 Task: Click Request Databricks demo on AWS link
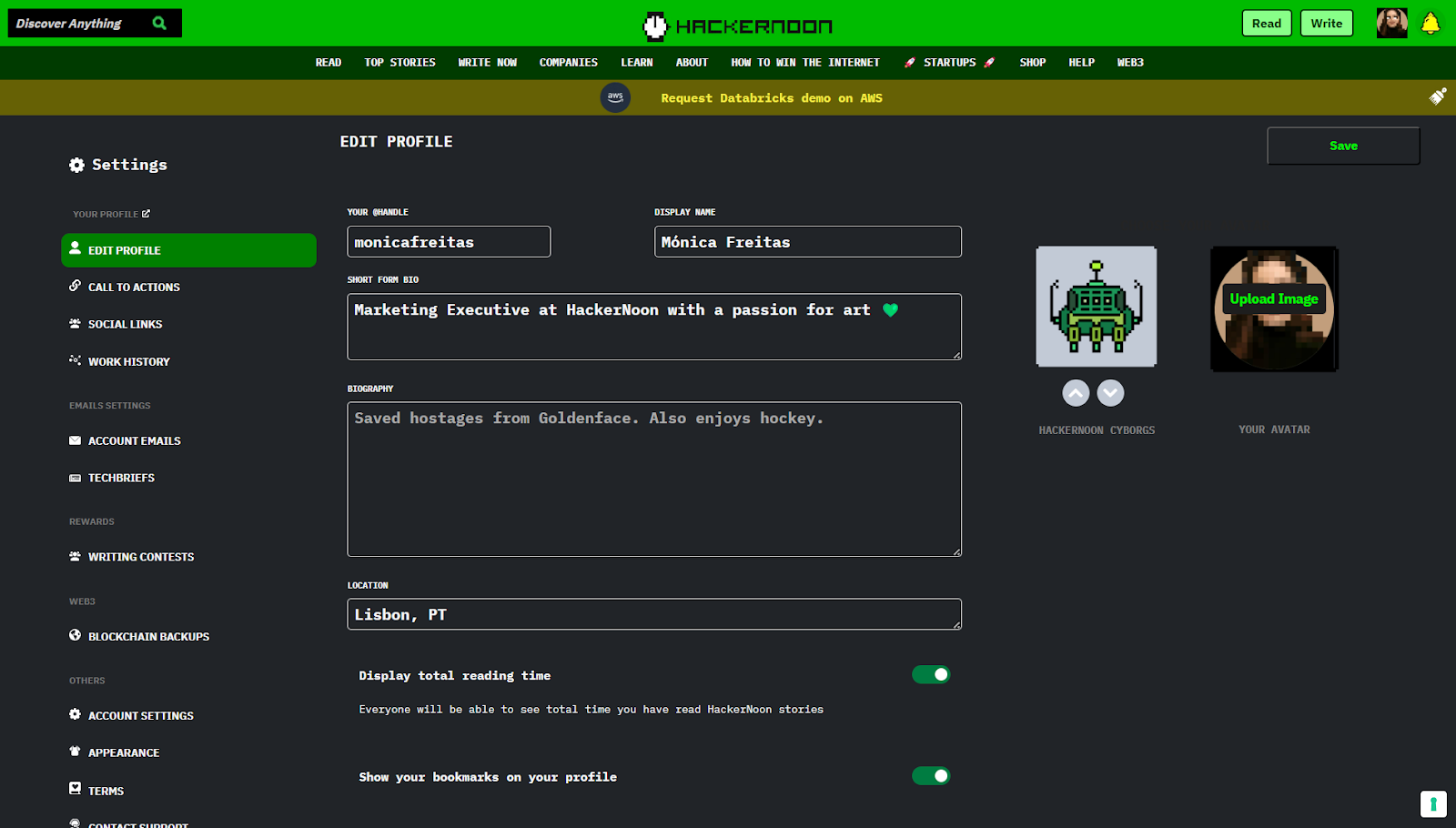772,98
